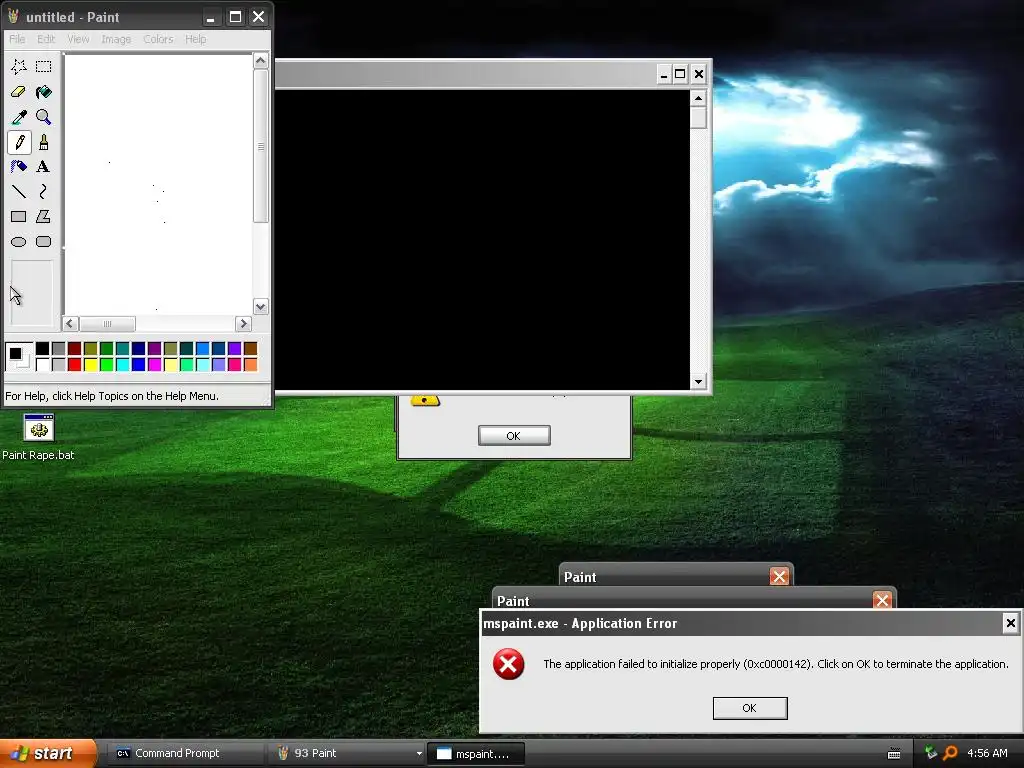Select the Polygon shape tool
The height and width of the screenshot is (768, 1024).
pos(43,217)
